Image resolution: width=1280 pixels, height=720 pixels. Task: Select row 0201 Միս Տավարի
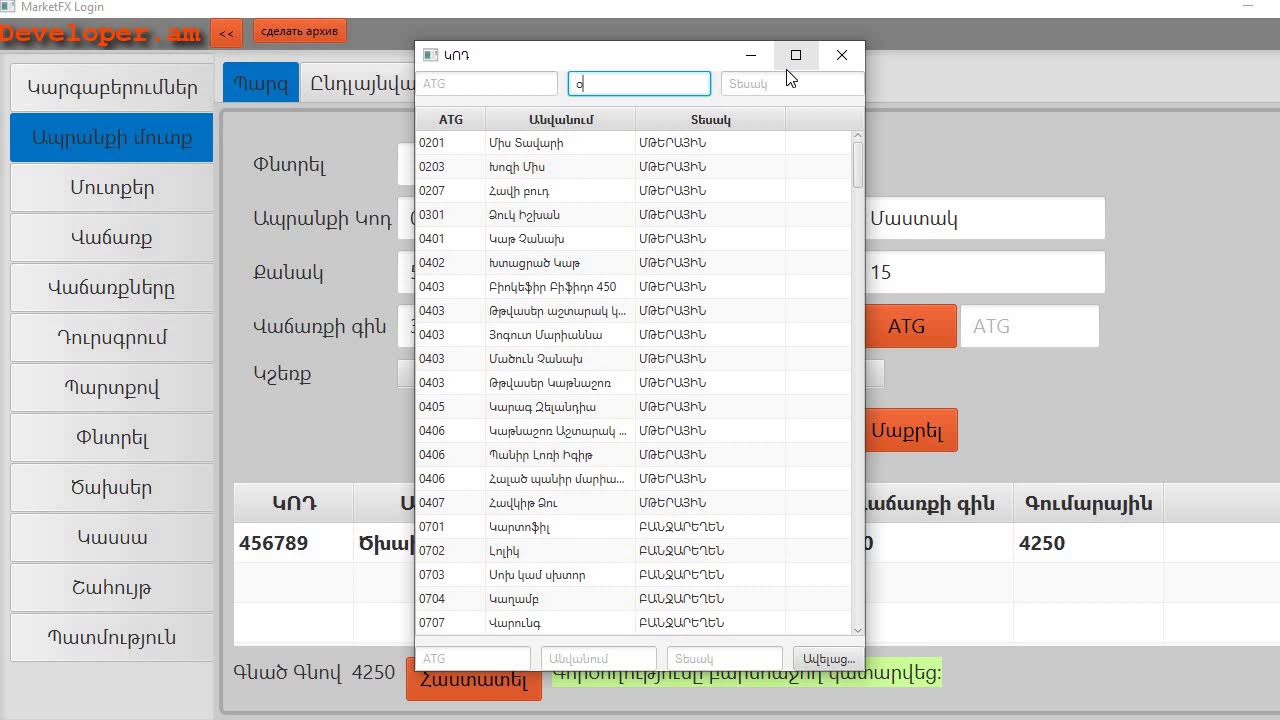(634, 143)
